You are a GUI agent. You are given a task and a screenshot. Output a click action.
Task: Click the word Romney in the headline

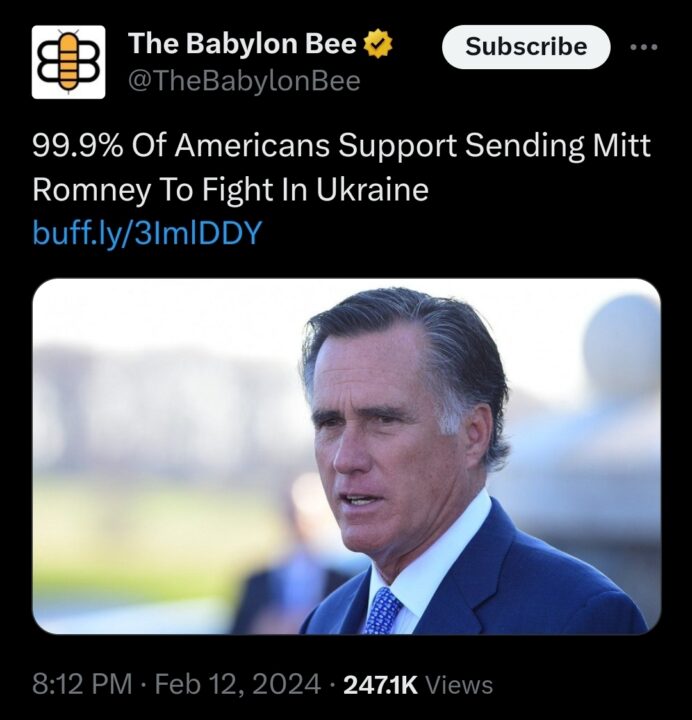tap(94, 189)
